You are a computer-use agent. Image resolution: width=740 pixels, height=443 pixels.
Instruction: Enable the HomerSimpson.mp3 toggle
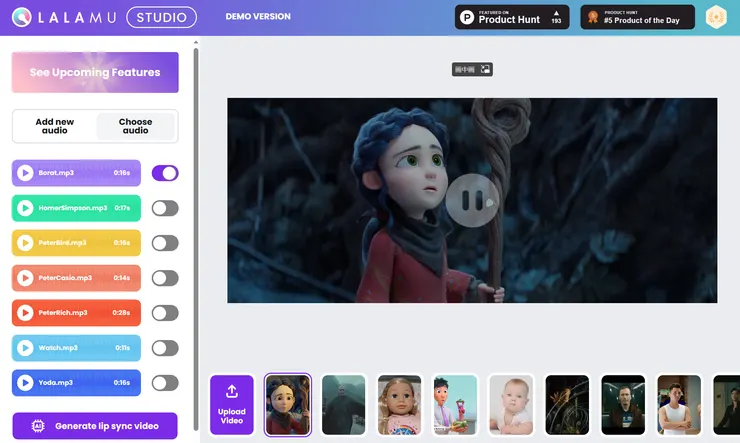coord(165,208)
